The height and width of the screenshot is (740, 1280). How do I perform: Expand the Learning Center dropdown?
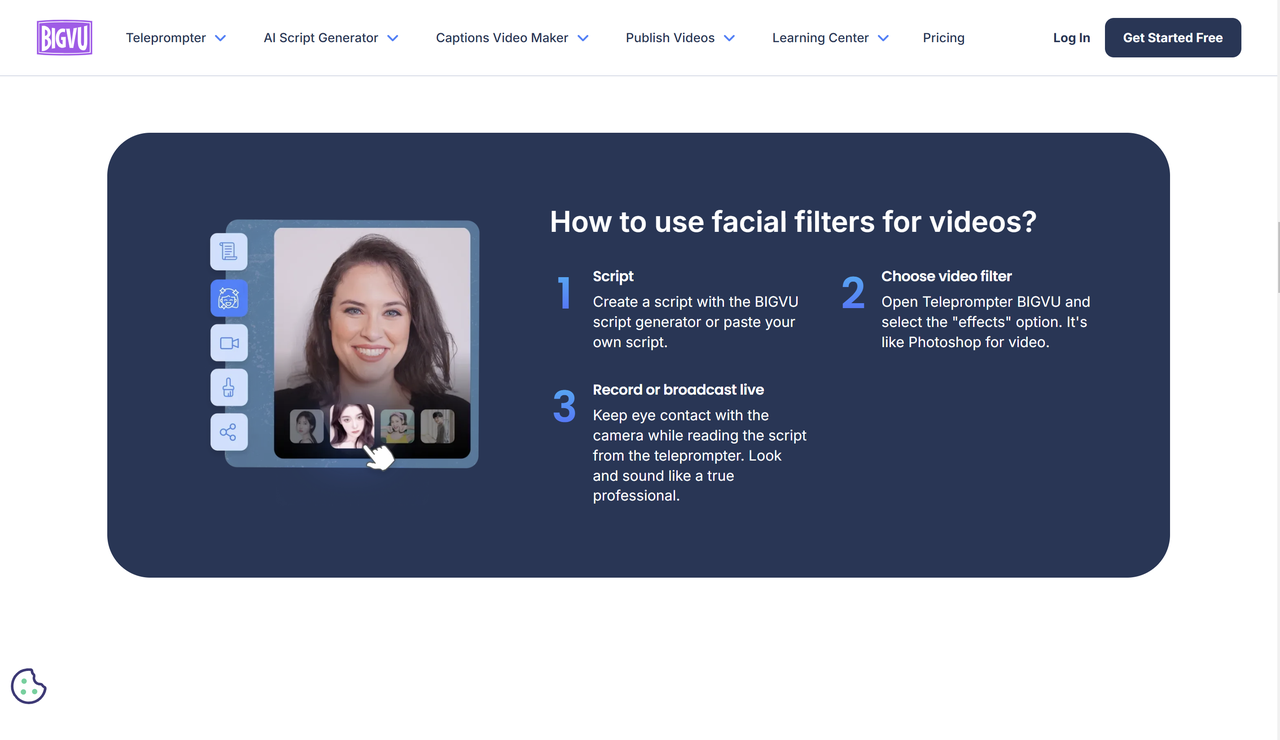(830, 37)
